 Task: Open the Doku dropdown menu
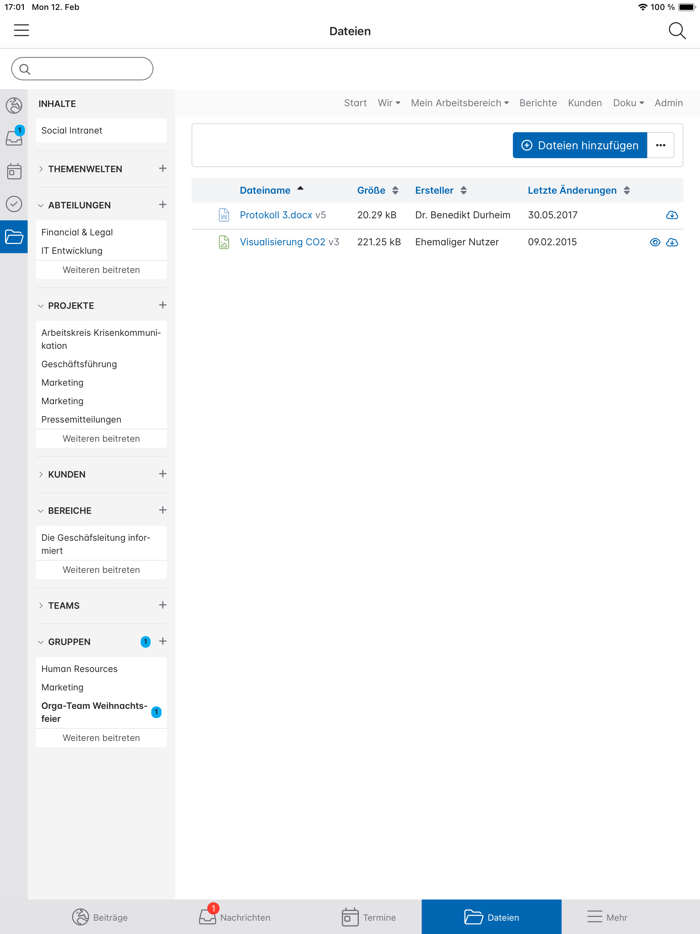(628, 103)
